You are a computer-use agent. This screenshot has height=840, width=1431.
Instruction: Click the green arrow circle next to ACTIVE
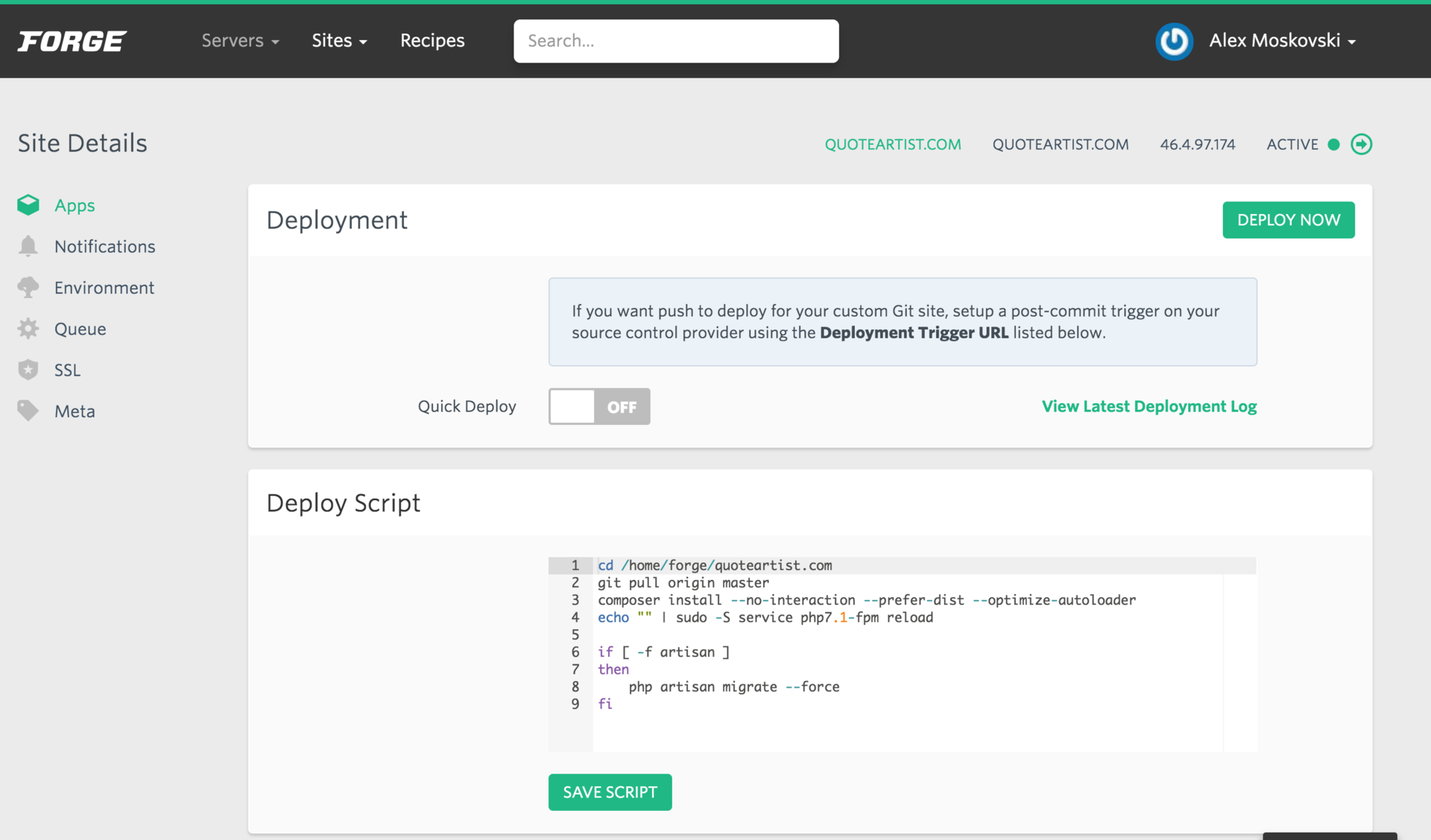pyautogui.click(x=1361, y=144)
